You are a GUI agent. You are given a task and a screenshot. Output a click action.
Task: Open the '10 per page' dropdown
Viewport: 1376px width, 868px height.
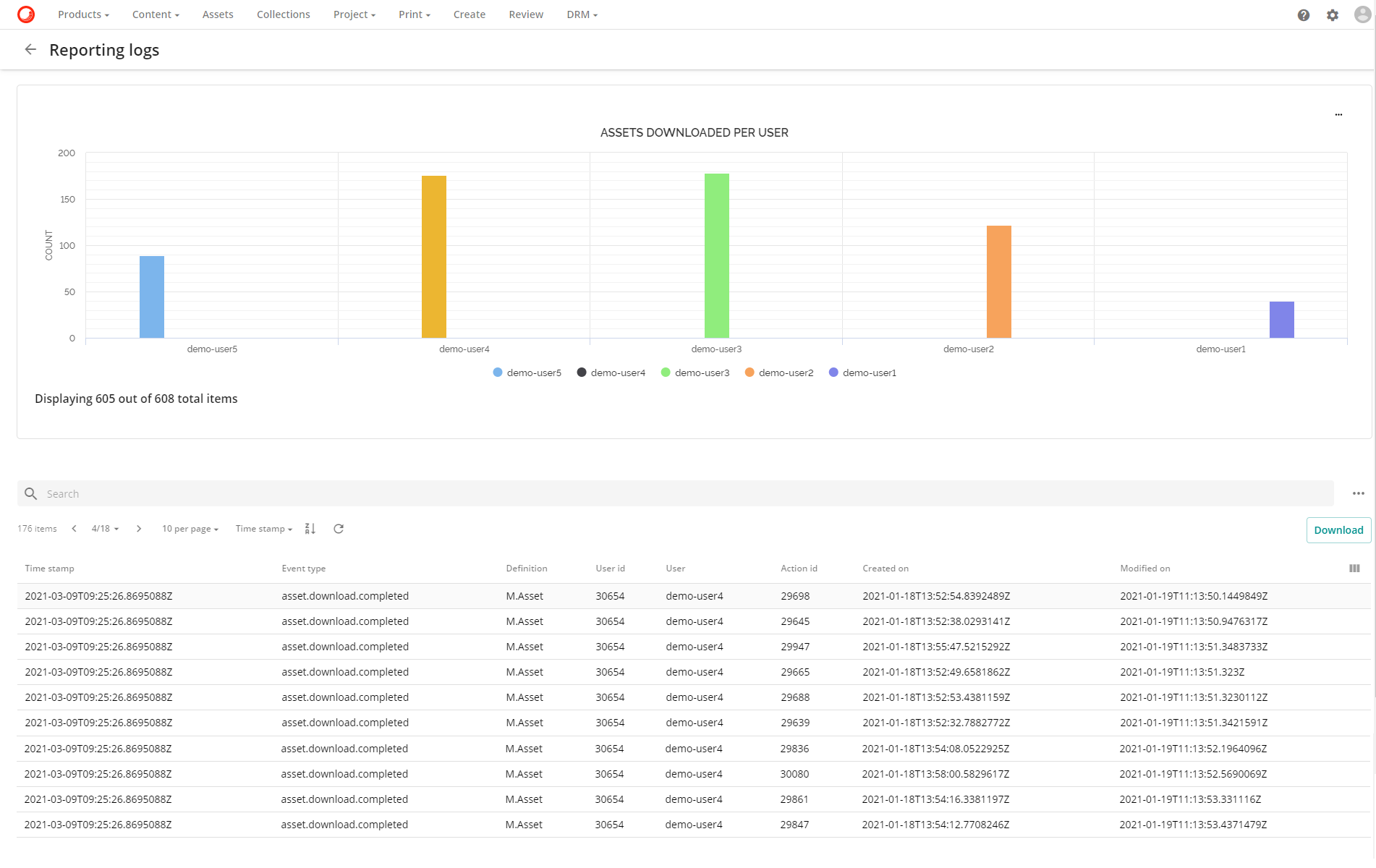[x=190, y=528]
